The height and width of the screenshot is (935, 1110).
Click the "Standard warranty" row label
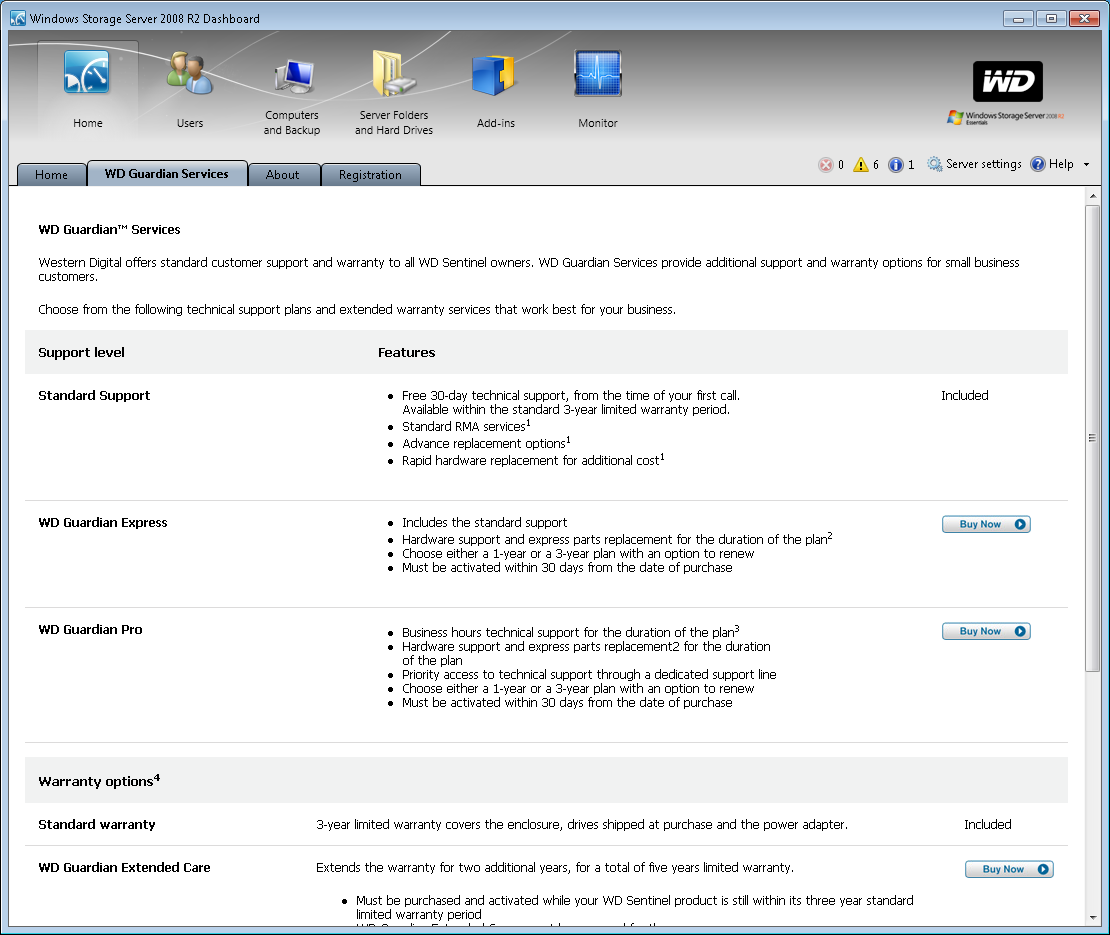tap(96, 825)
